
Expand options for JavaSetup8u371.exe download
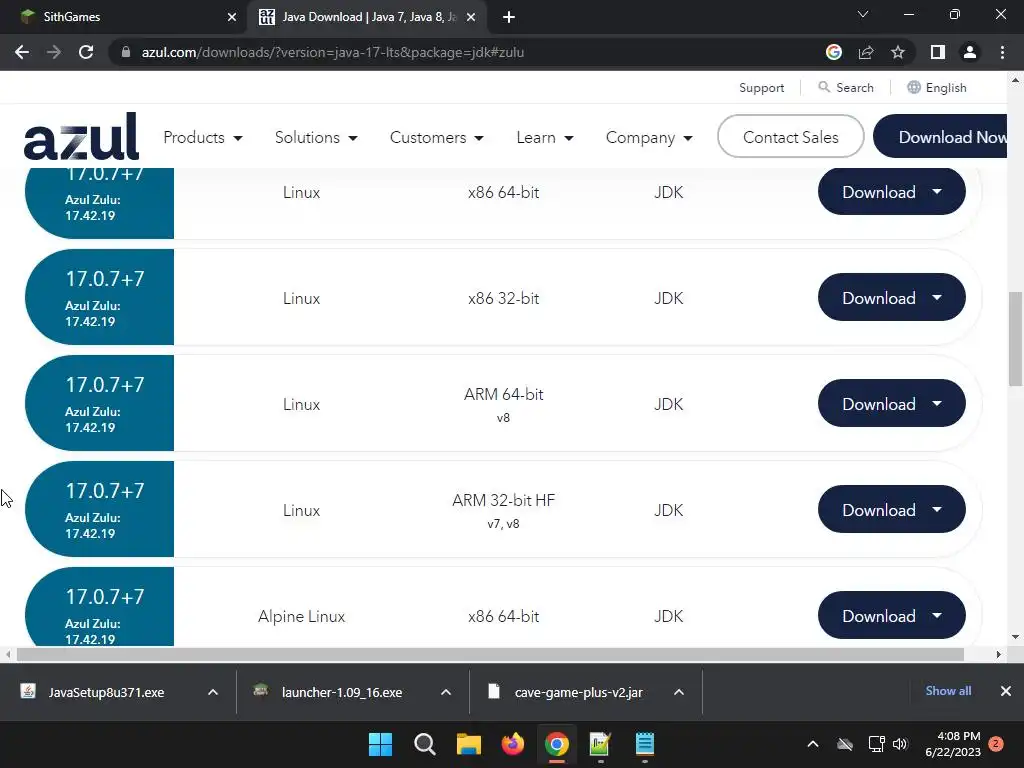[x=213, y=692]
